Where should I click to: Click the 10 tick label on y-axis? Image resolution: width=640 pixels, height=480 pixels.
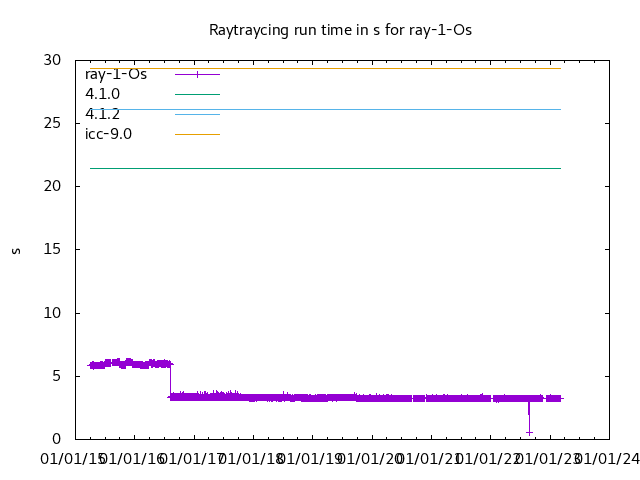point(54,313)
